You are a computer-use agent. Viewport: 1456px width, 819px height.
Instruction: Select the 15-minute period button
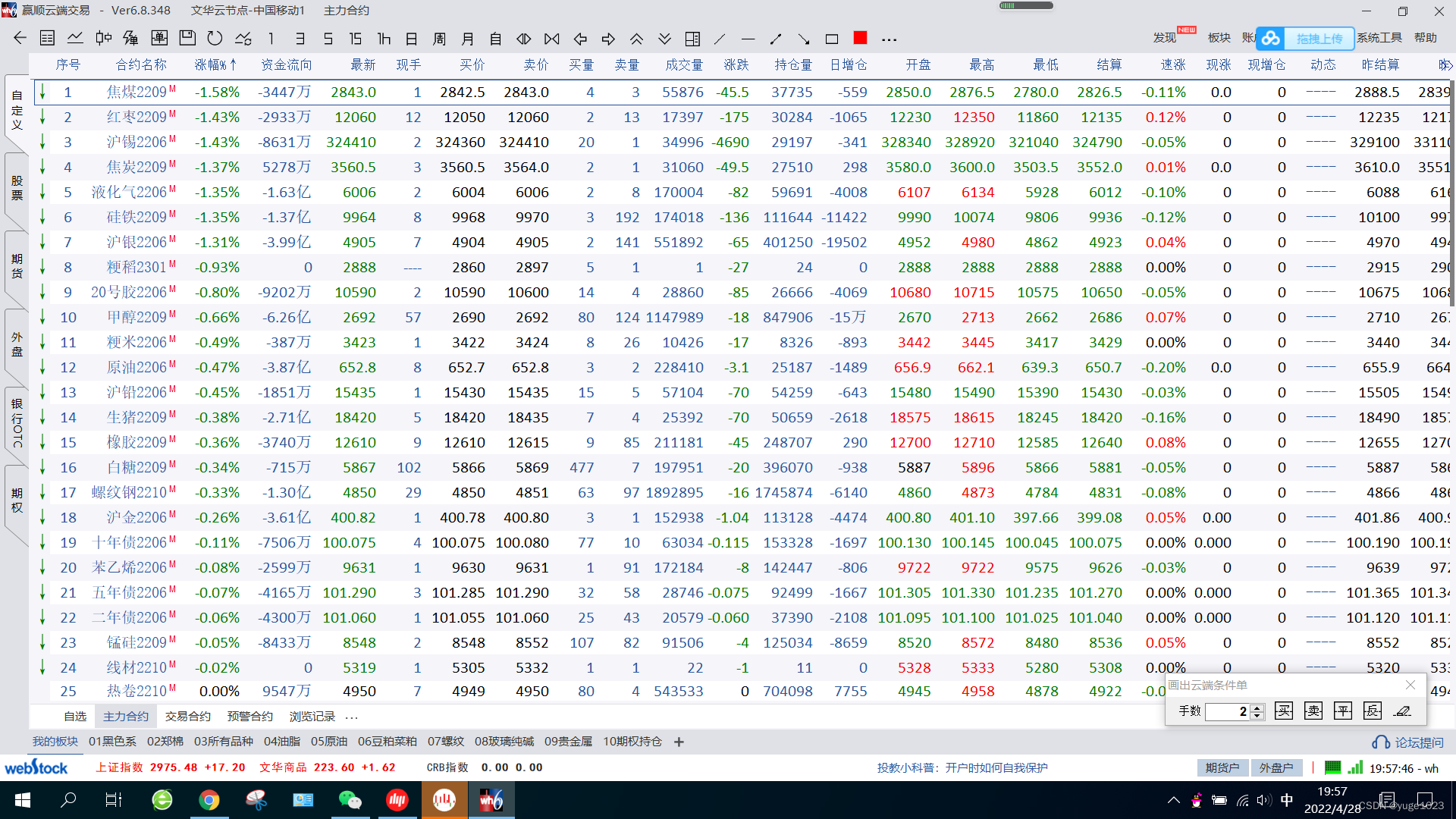coord(355,38)
